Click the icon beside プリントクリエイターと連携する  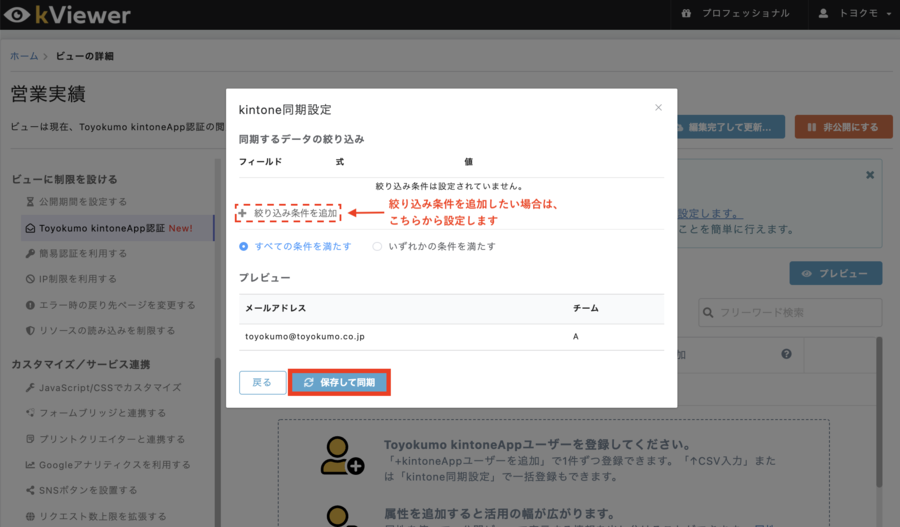(30, 439)
